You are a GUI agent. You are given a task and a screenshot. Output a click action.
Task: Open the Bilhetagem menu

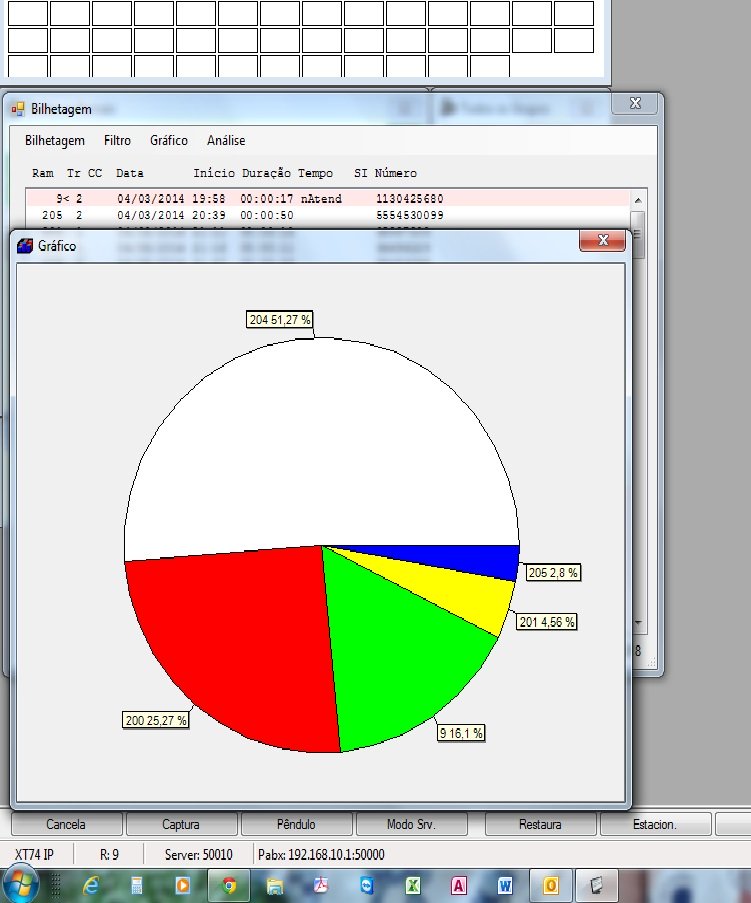click(x=55, y=141)
